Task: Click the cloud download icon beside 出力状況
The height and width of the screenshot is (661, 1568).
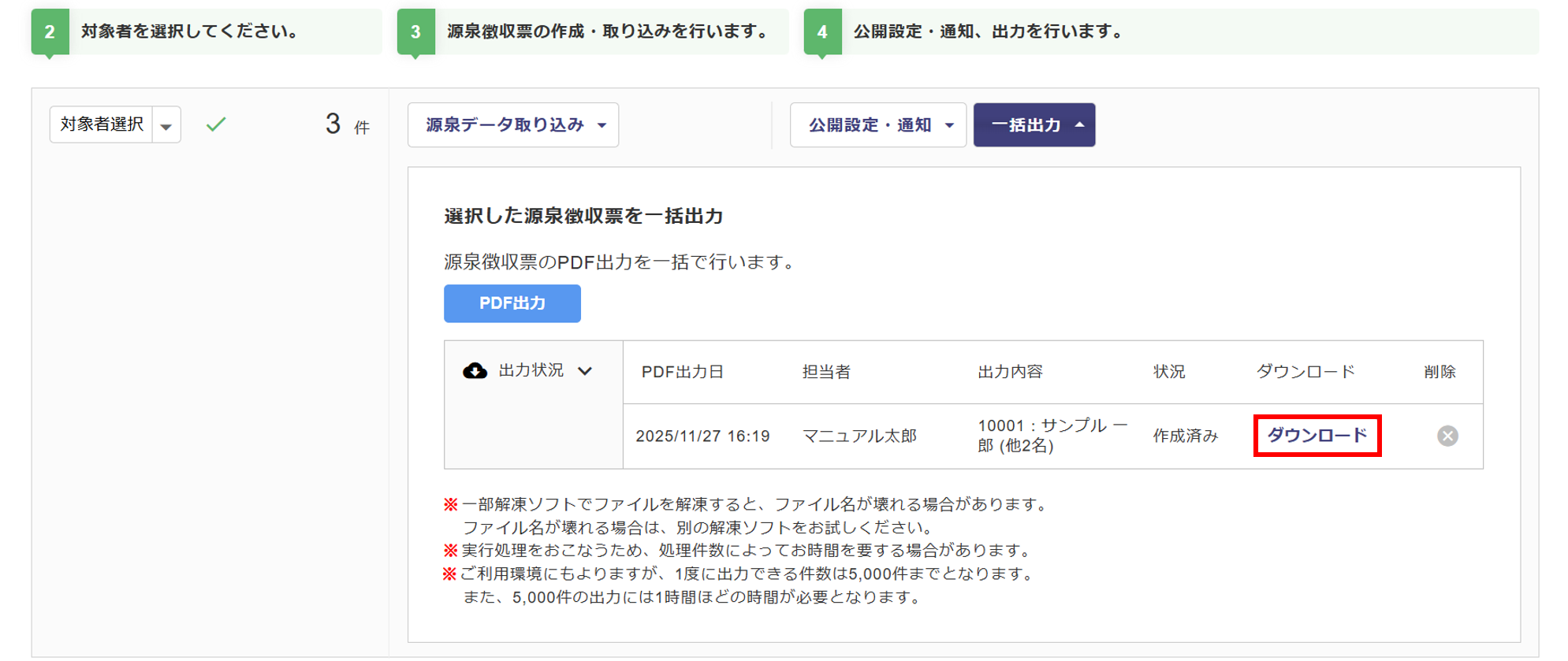Action: 475,371
